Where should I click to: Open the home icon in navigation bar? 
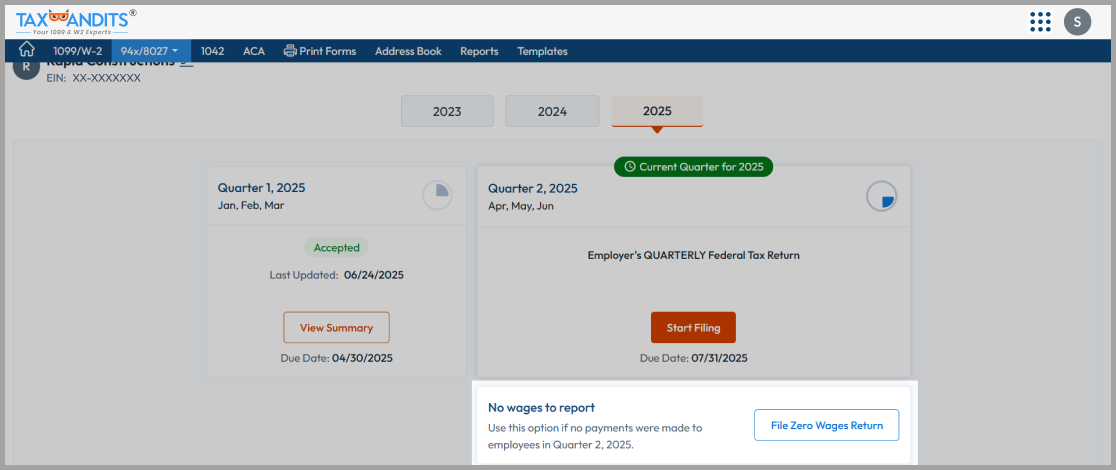click(26, 51)
